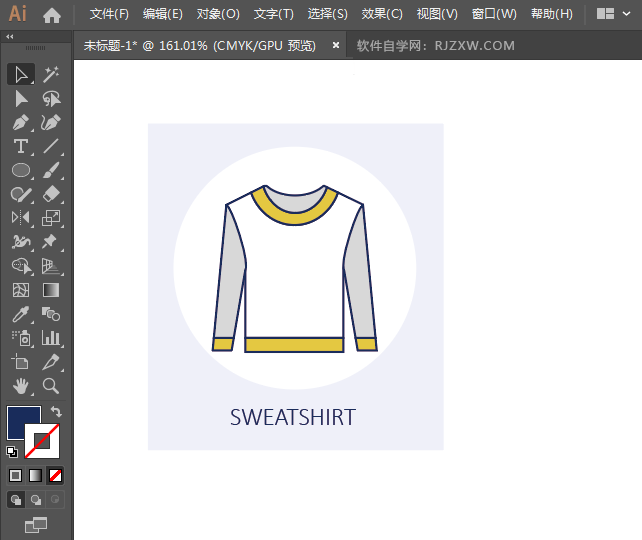This screenshot has width=642, height=540.
Task: Switch to Draw Behind mode
Action: coord(36,499)
